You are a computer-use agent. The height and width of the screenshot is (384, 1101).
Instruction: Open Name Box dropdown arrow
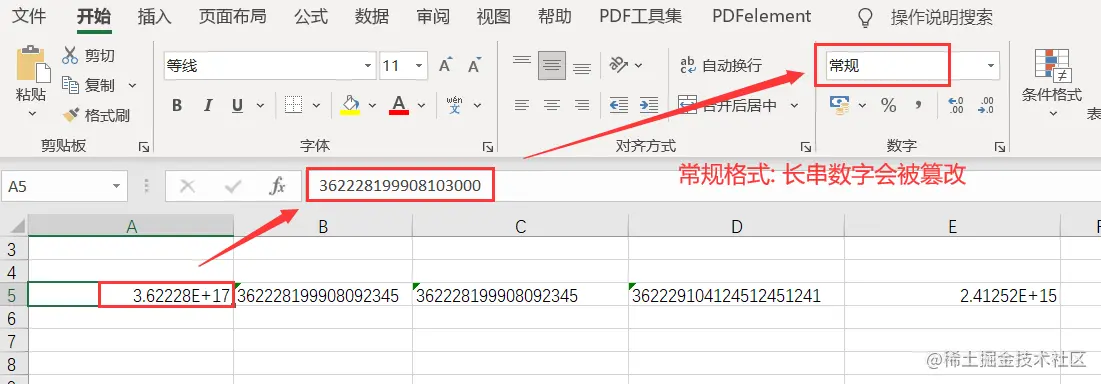pos(116,187)
